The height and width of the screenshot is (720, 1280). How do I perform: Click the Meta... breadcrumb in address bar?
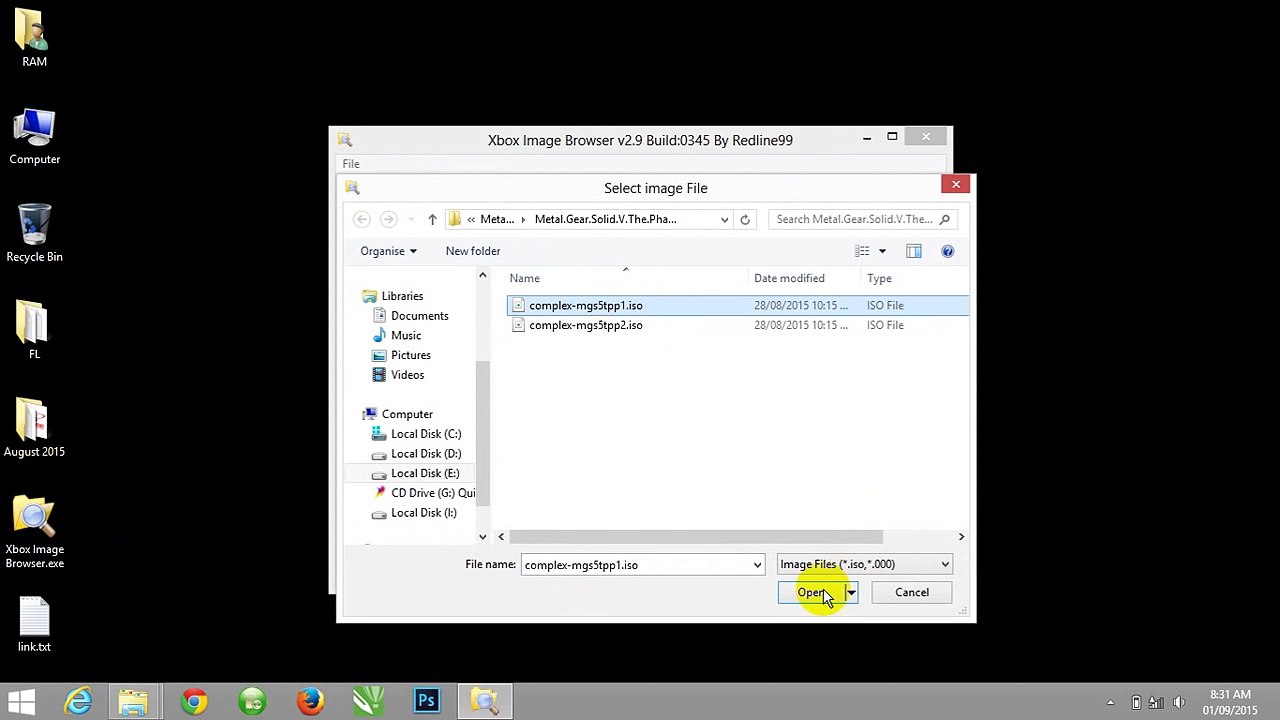(496, 219)
